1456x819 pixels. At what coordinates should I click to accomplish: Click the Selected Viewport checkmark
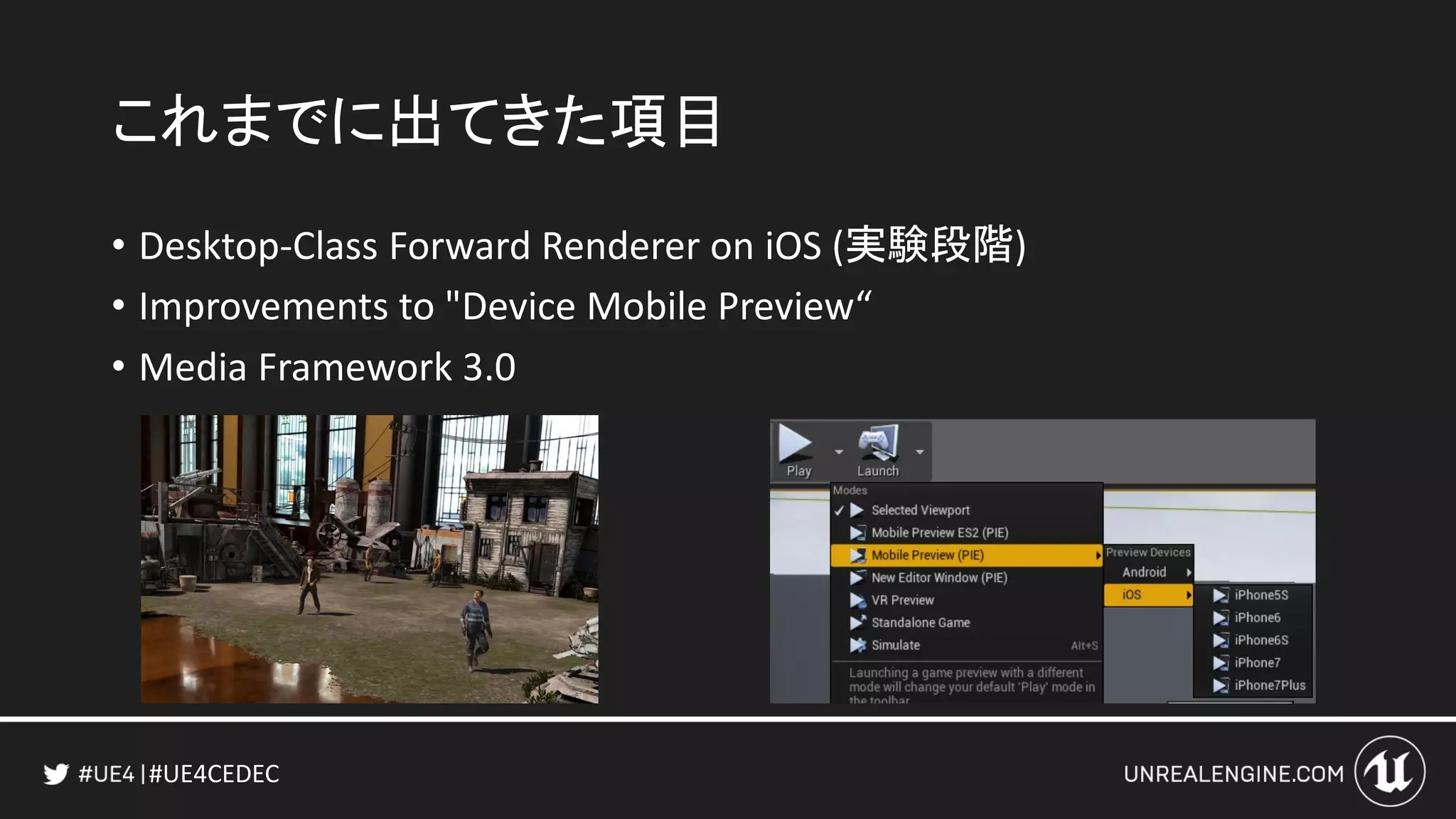(840, 510)
